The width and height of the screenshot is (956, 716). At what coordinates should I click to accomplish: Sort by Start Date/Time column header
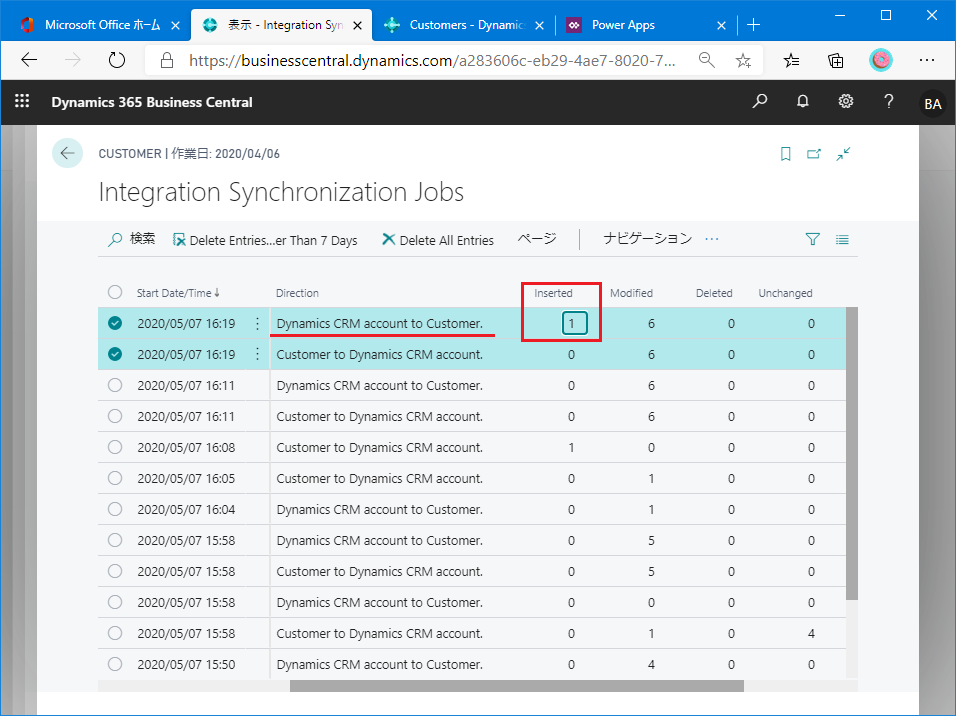pos(178,293)
